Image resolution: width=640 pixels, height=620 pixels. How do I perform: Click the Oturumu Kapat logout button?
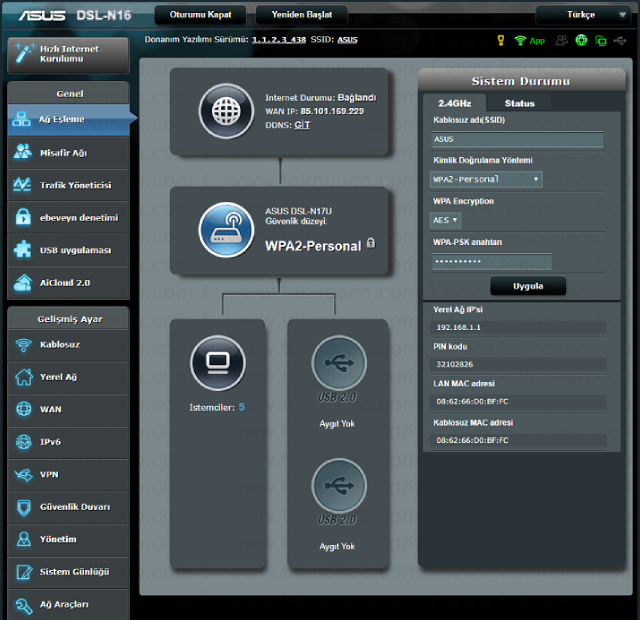200,15
